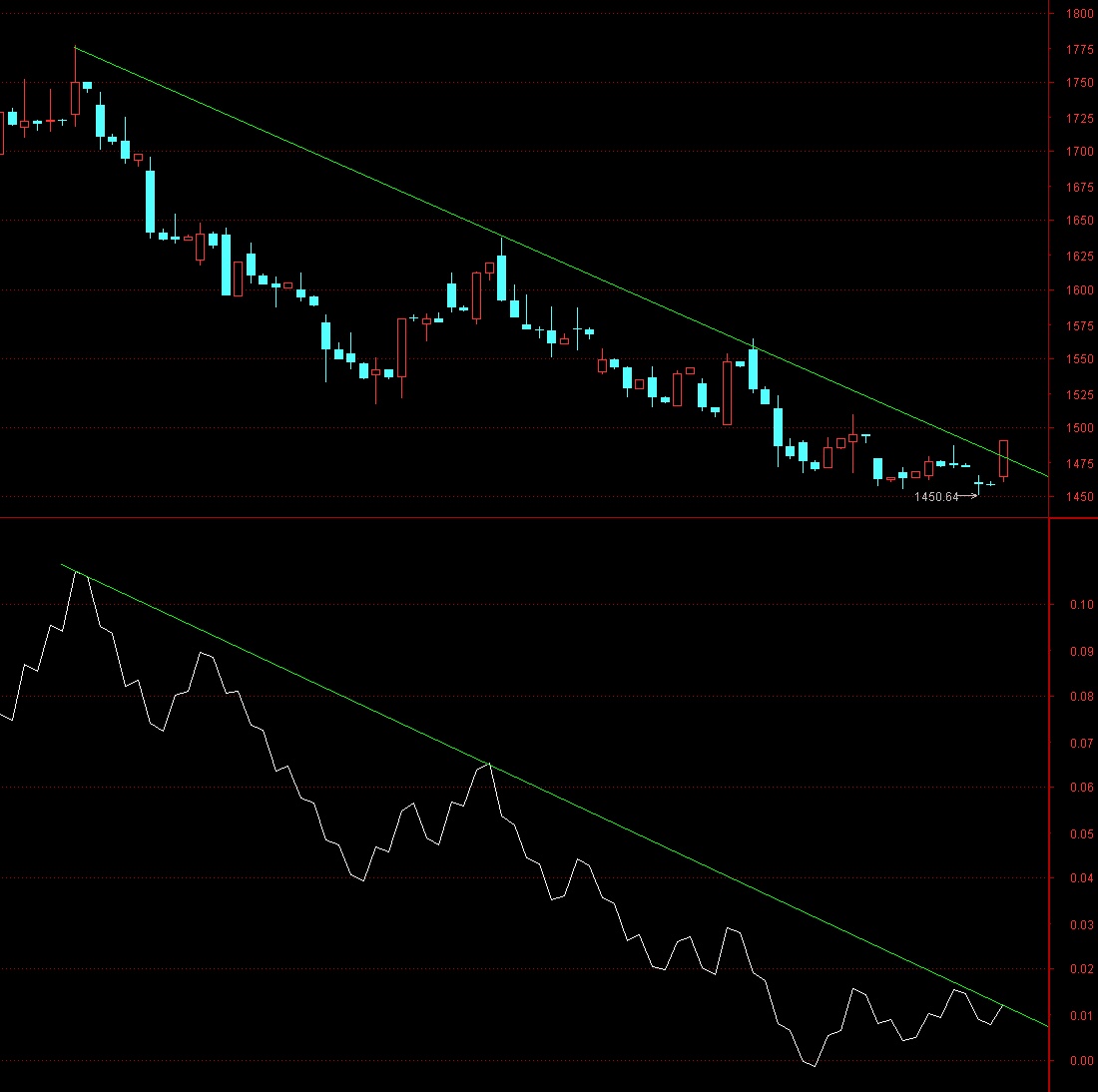This screenshot has width=1098, height=1092.
Task: Click the 1700 price axis label
Action: point(1079,152)
